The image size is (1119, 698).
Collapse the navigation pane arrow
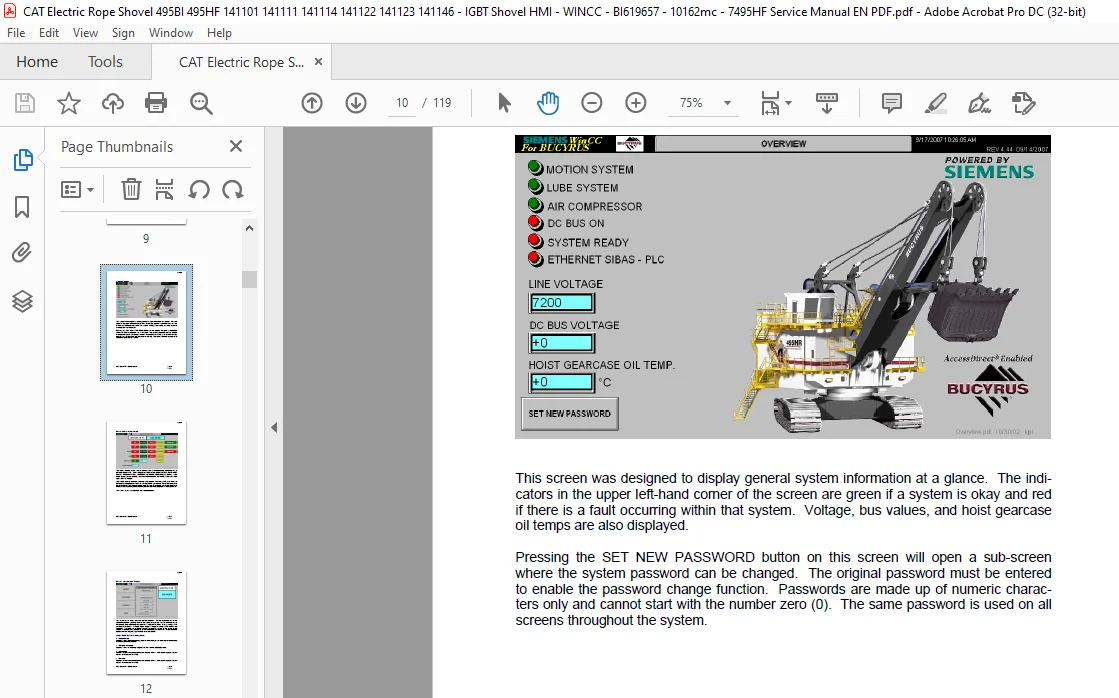tap(274, 428)
